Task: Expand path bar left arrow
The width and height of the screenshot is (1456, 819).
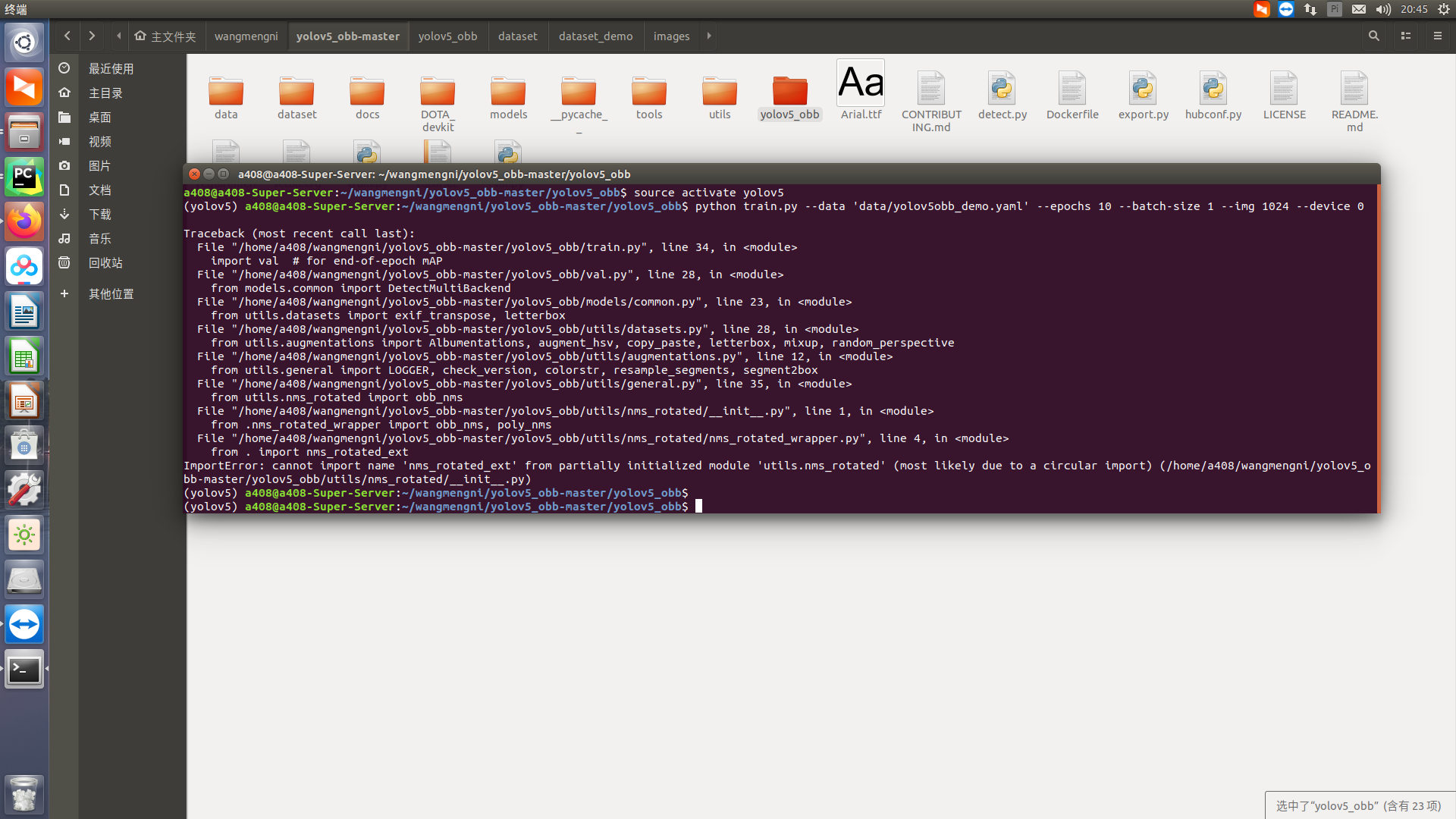Action: (118, 36)
